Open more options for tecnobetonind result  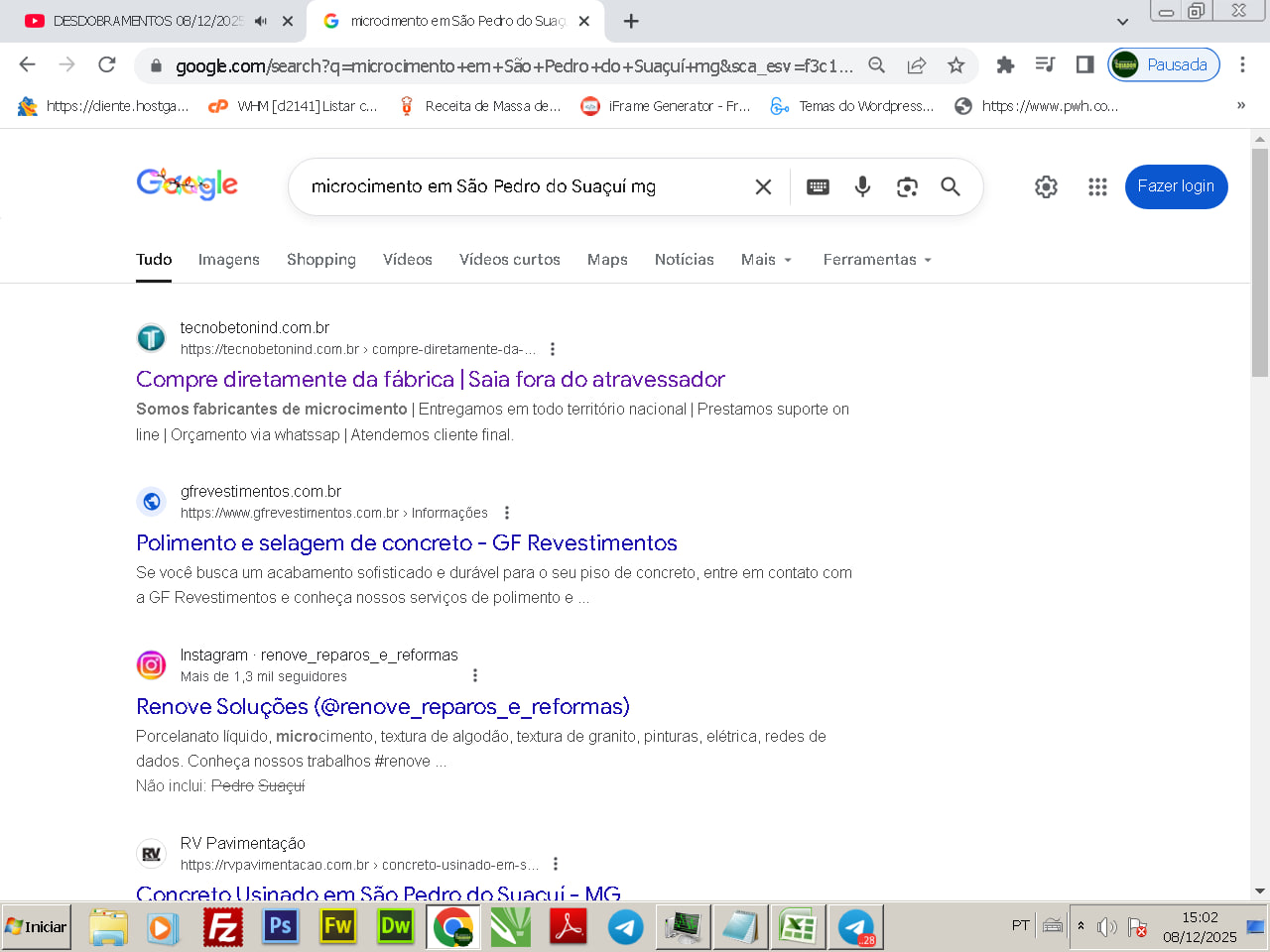click(x=553, y=349)
